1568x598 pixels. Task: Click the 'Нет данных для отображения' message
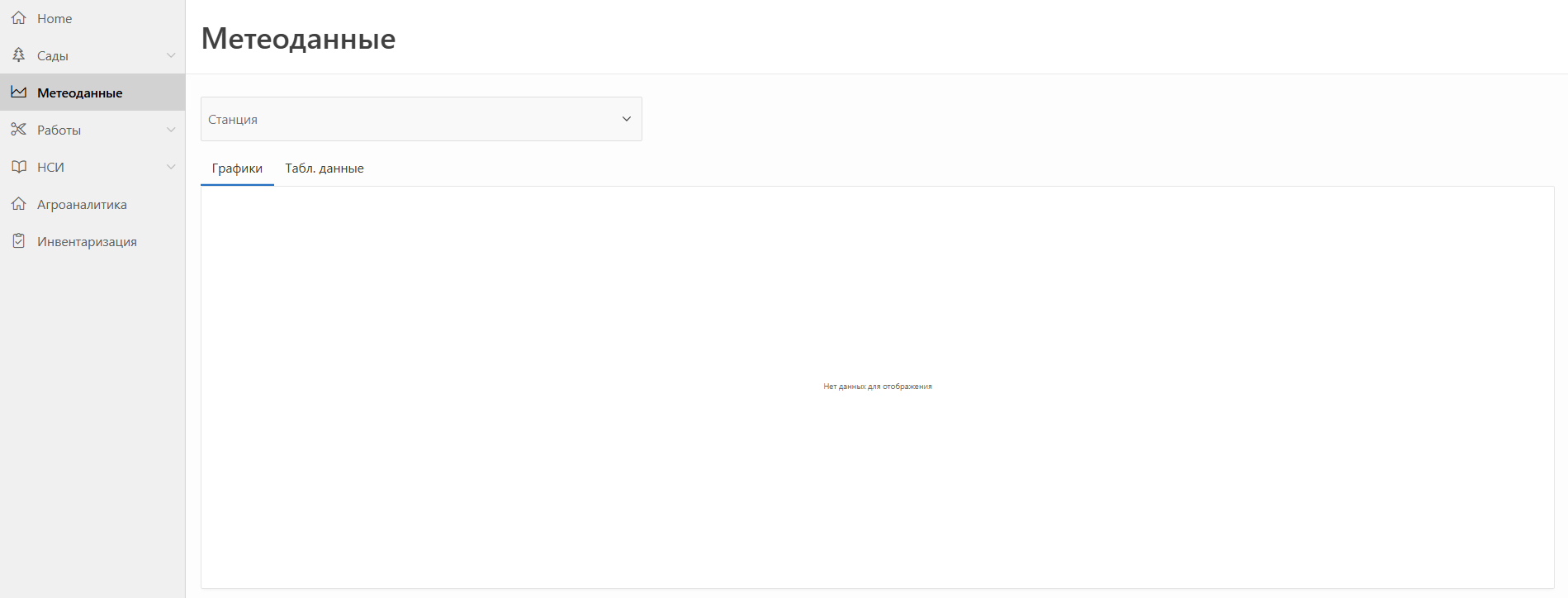click(878, 387)
